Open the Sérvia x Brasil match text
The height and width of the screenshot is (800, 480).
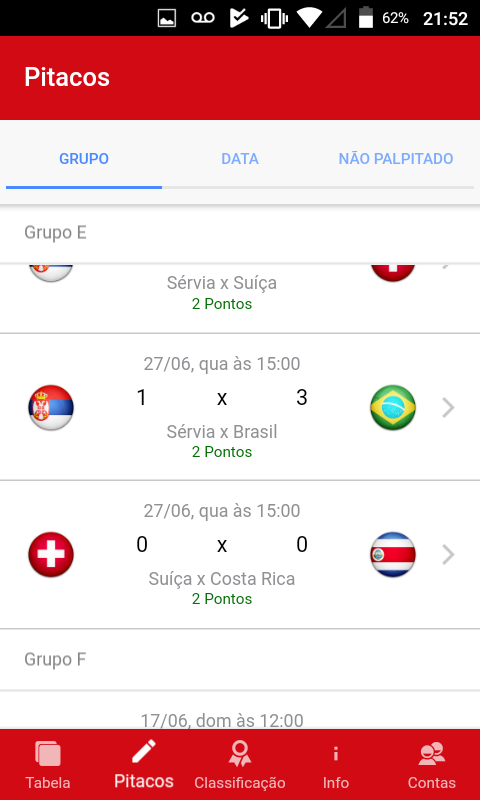(222, 432)
